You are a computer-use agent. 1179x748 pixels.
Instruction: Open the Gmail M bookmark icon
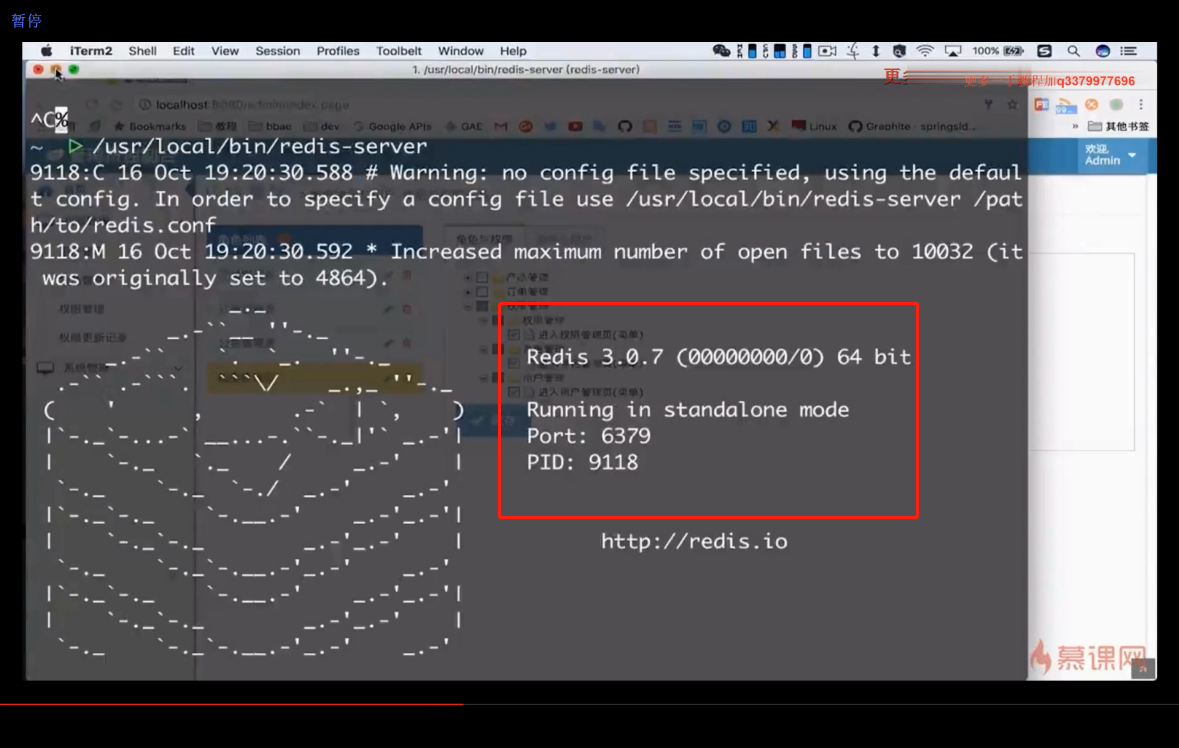pyautogui.click(x=501, y=126)
